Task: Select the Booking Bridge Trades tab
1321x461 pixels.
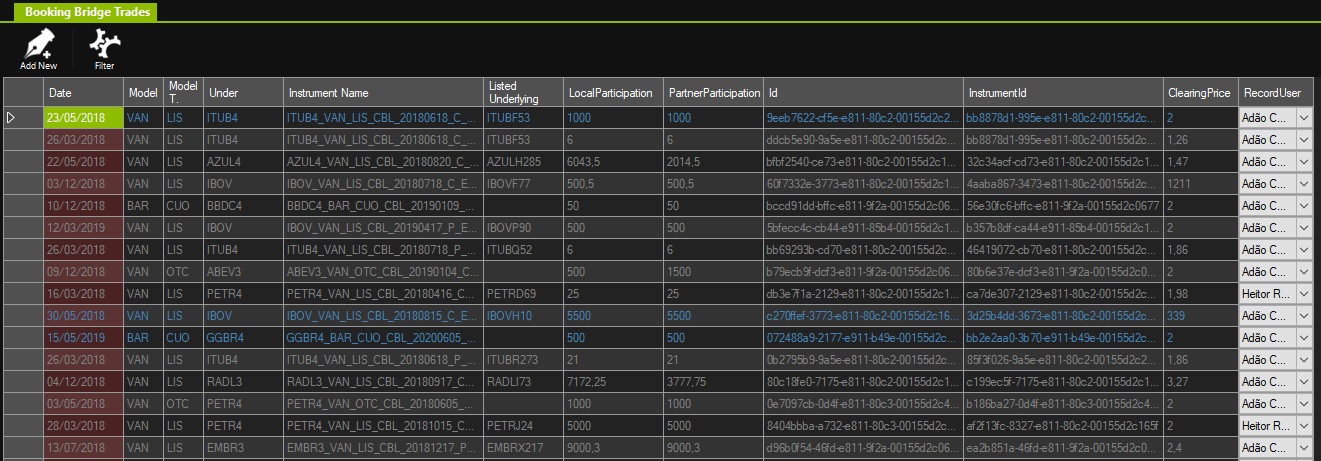Action: tap(83, 10)
